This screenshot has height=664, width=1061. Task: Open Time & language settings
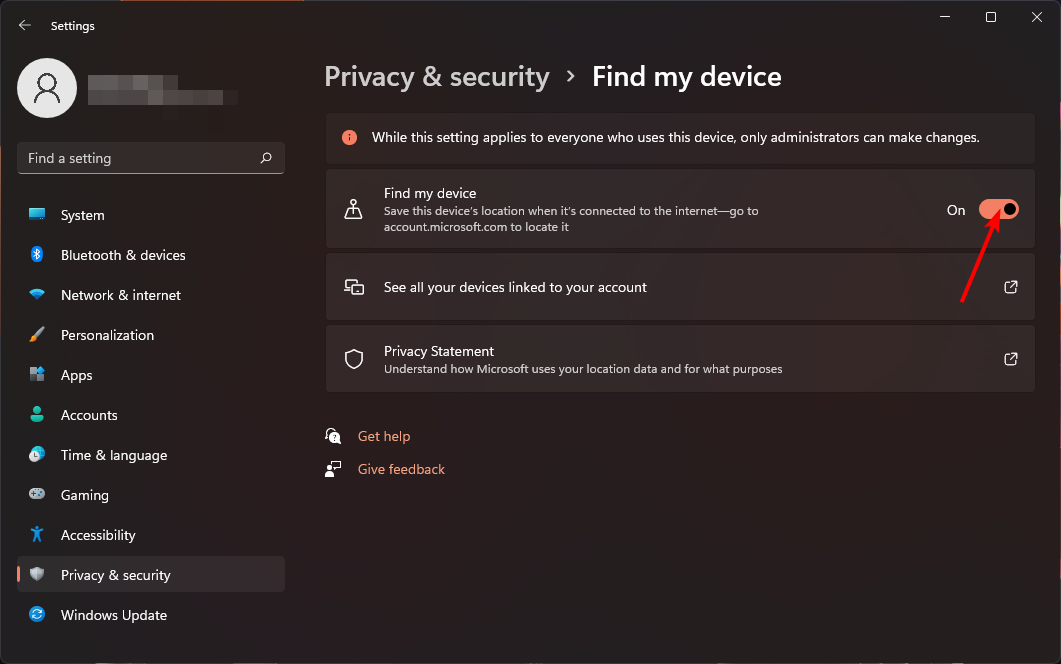coord(113,455)
